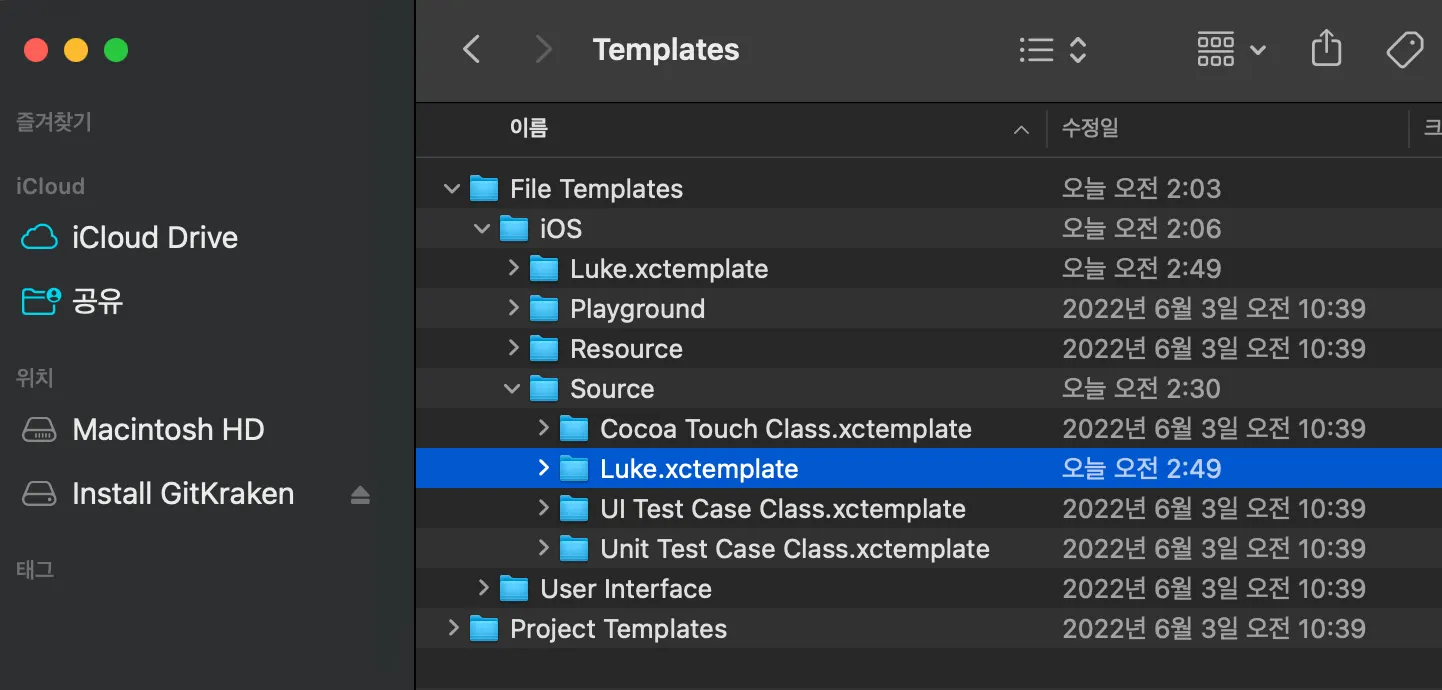Collapse the File Templates folder
The image size is (1442, 690).
452,189
